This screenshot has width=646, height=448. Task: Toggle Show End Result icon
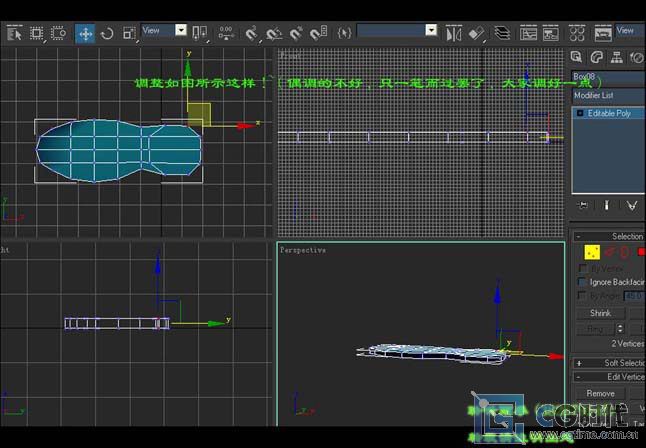pyautogui.click(x=606, y=205)
